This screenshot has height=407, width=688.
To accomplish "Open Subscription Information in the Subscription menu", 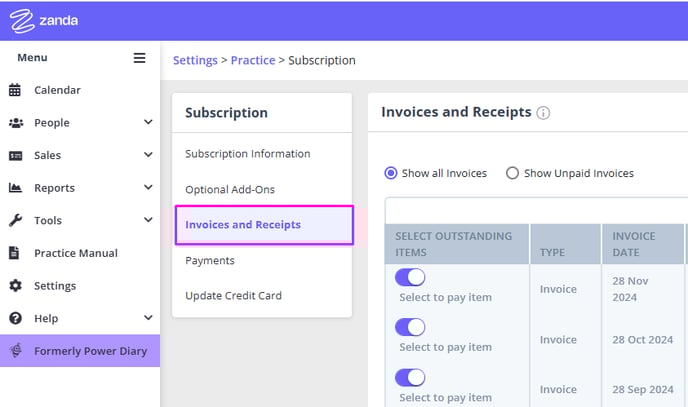I will click(x=247, y=154).
